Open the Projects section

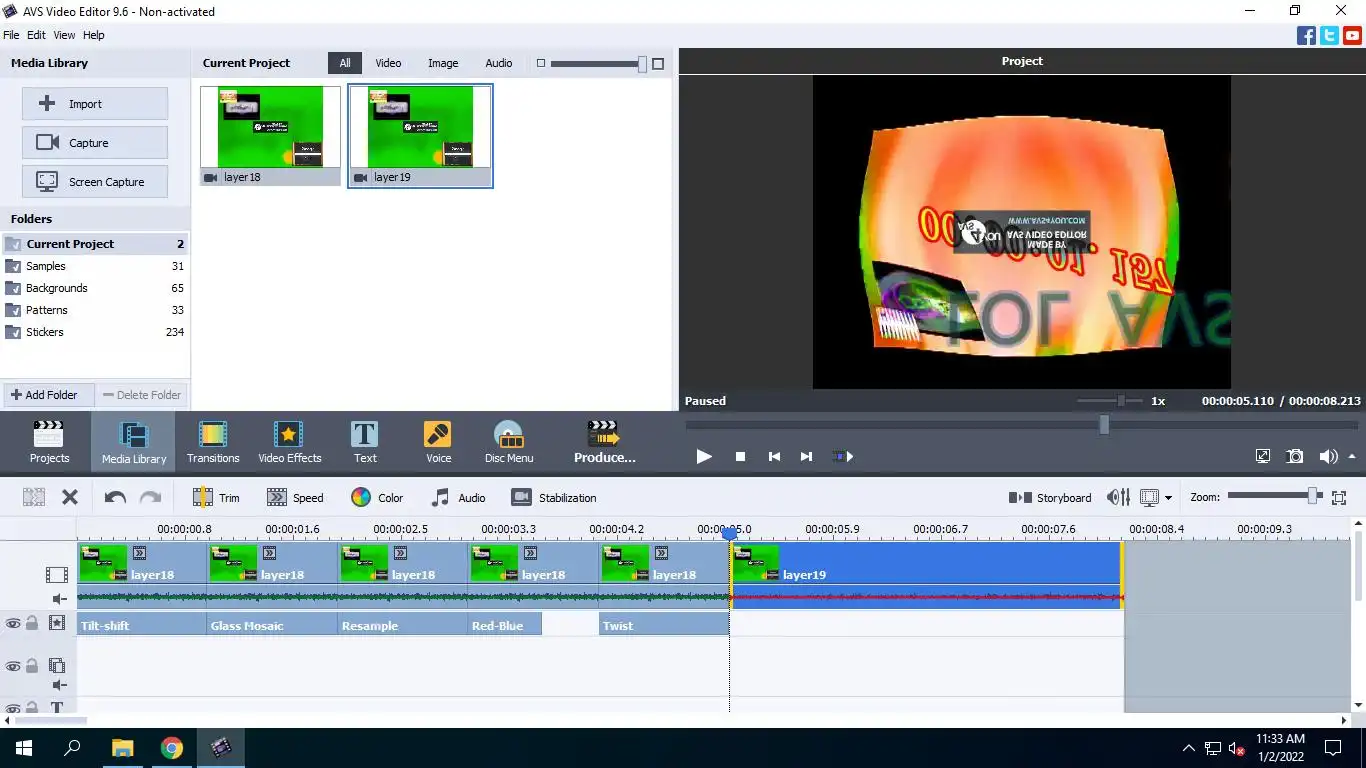49,442
